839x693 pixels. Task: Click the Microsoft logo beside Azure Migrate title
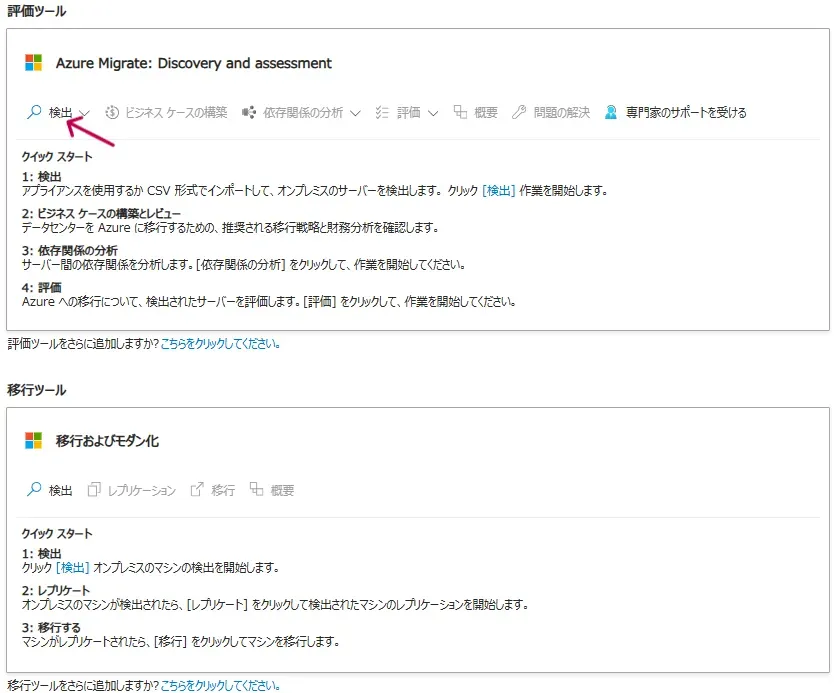pyautogui.click(x=33, y=63)
